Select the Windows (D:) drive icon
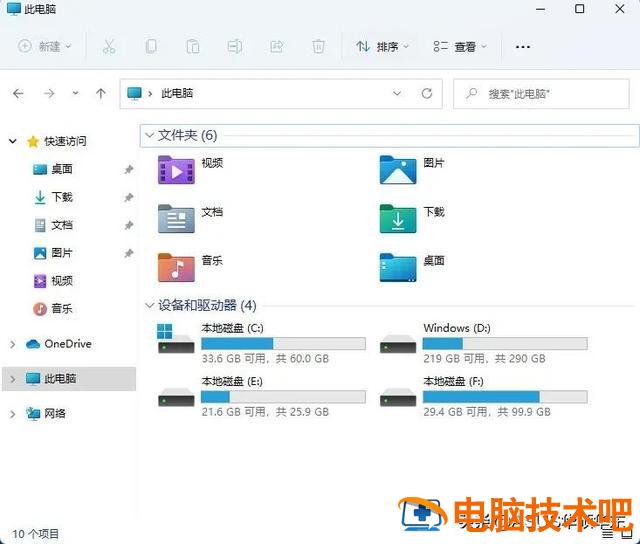The width and height of the screenshot is (640, 544). (398, 344)
